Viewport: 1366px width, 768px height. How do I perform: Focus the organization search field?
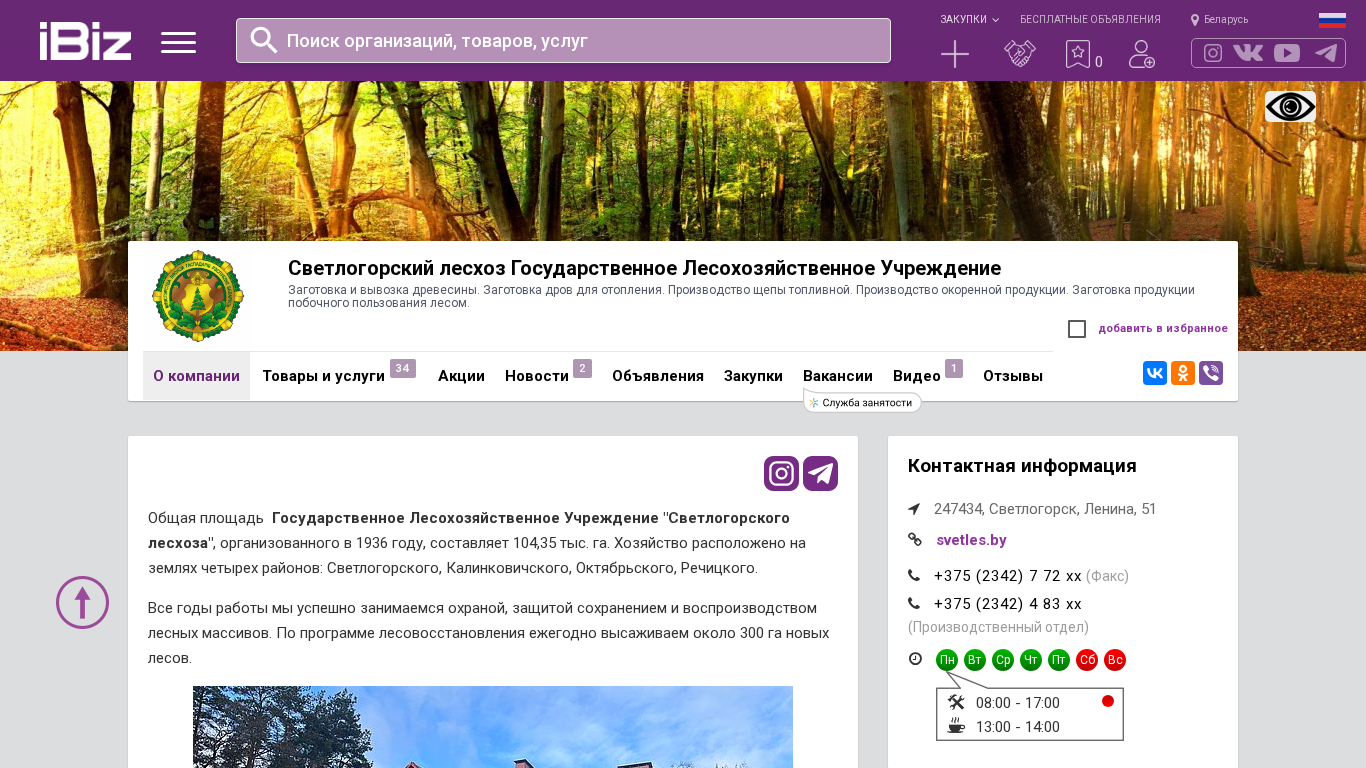[x=563, y=40]
